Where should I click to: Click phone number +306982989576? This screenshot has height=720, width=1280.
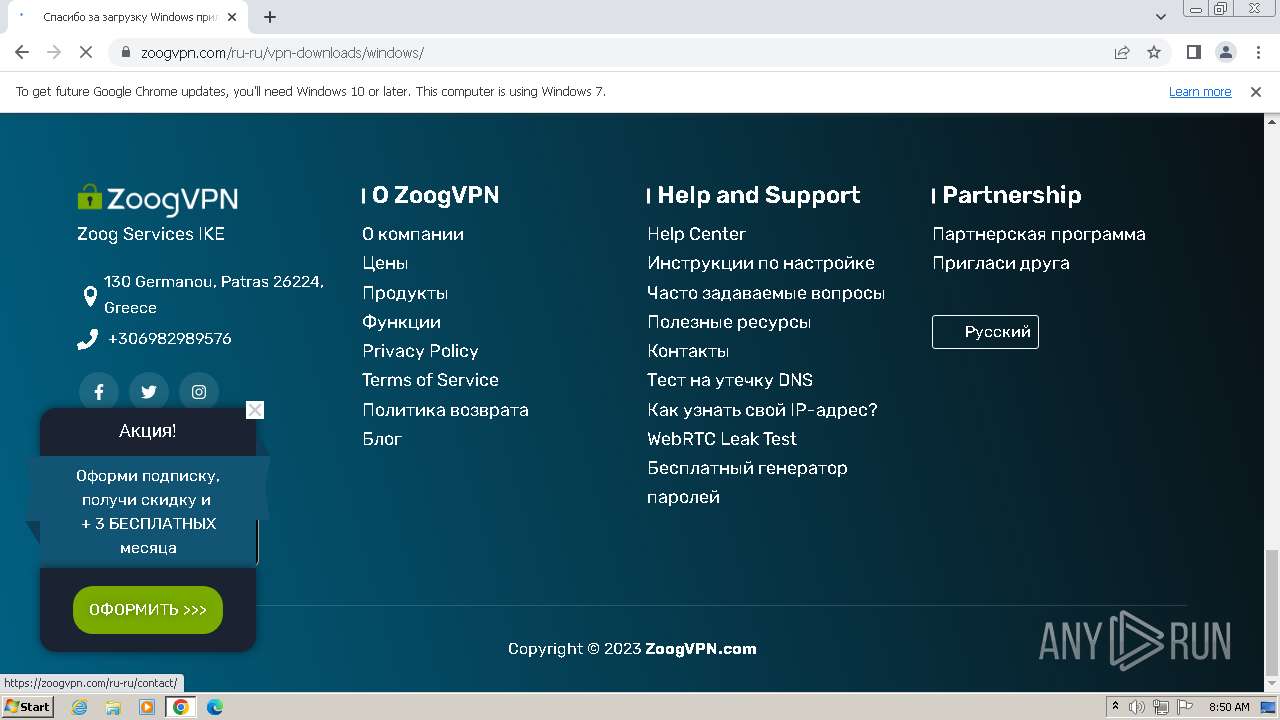tap(169, 339)
